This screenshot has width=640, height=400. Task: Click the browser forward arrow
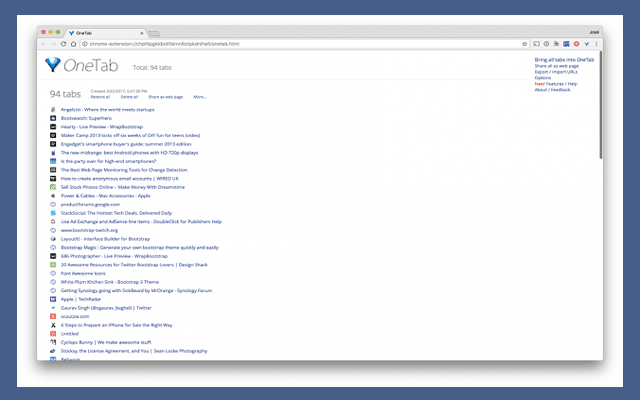click(x=53, y=44)
